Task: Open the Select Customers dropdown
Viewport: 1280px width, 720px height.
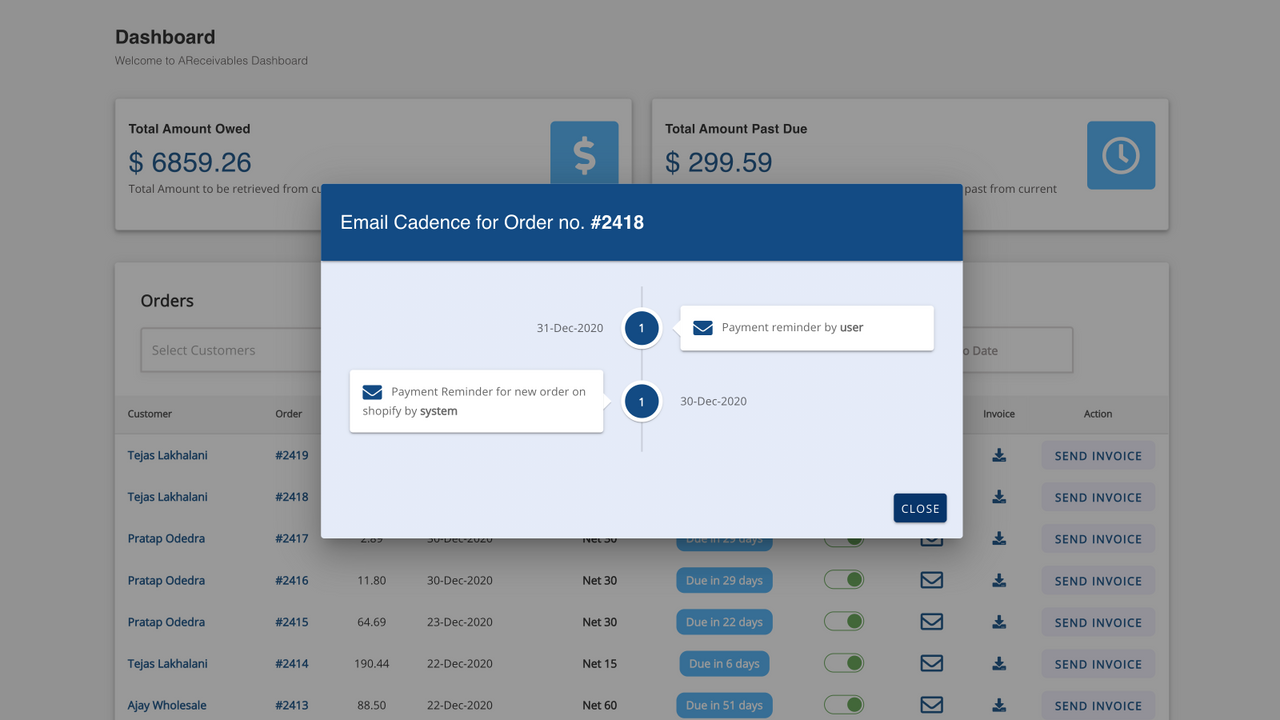Action: point(230,350)
